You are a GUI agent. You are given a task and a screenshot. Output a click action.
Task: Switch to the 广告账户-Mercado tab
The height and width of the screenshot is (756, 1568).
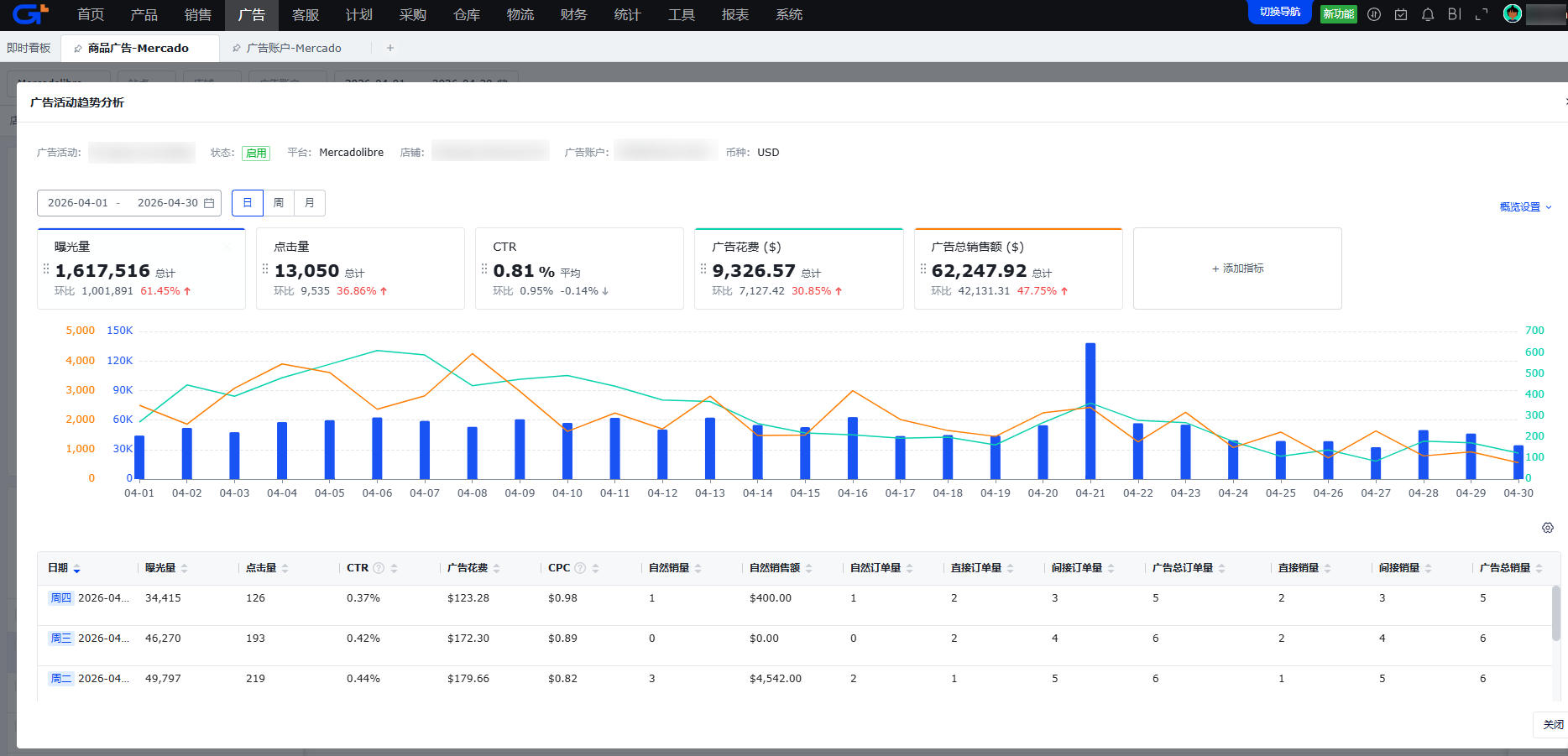[x=294, y=48]
